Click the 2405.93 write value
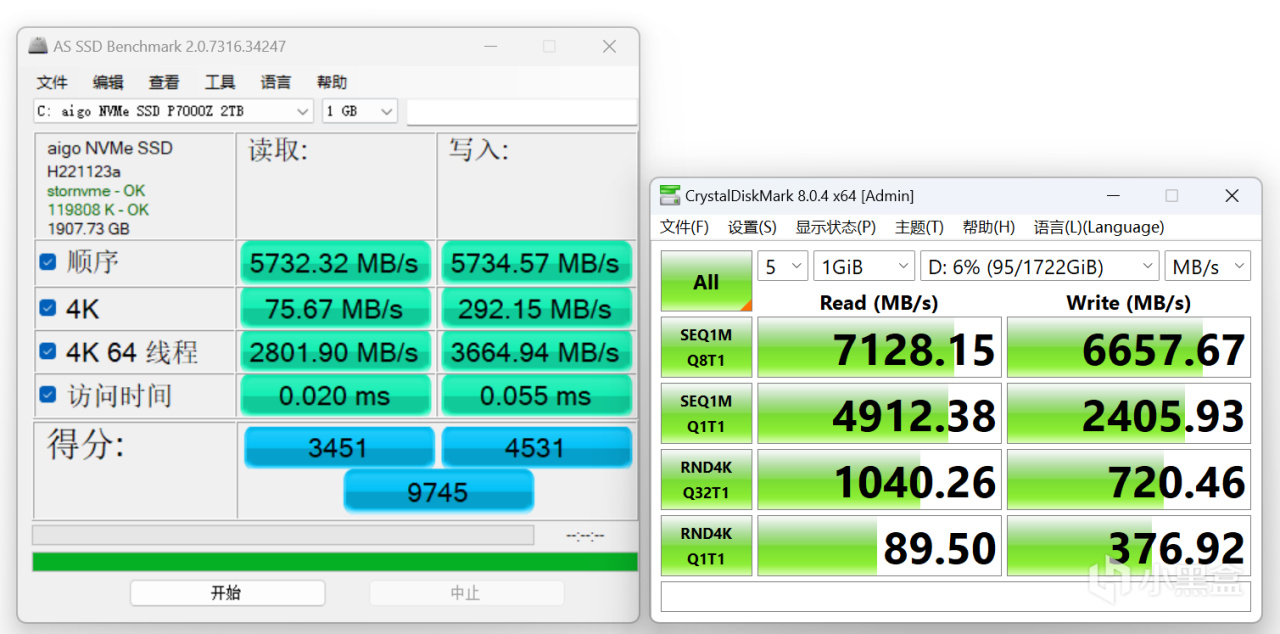 pyautogui.click(x=1129, y=413)
